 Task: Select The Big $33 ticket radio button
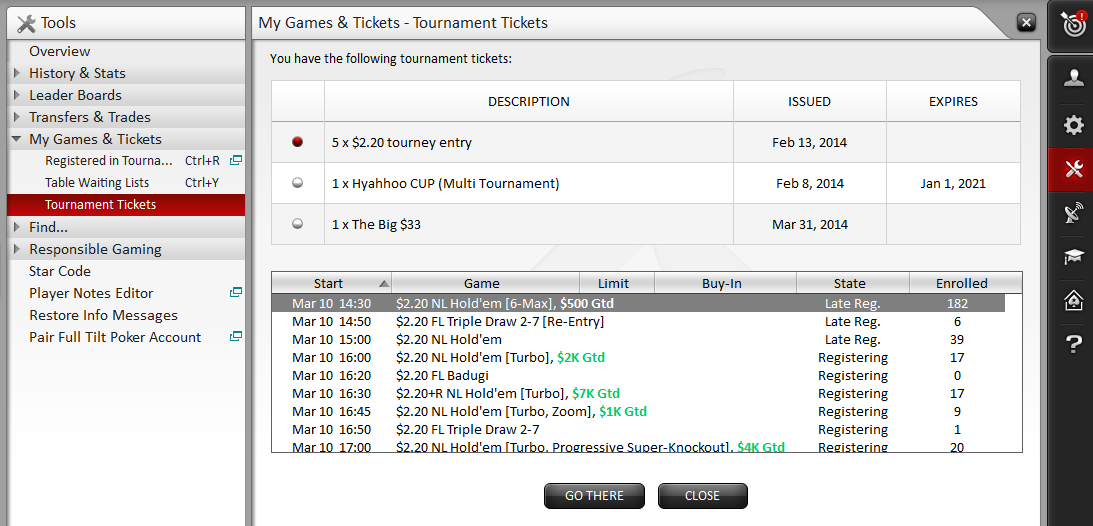coord(297,225)
